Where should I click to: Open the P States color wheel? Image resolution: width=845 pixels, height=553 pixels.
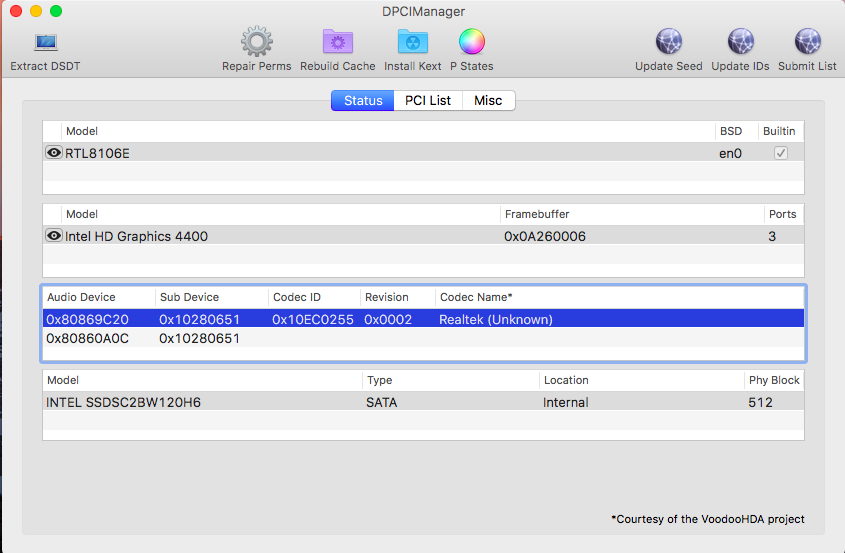471,42
